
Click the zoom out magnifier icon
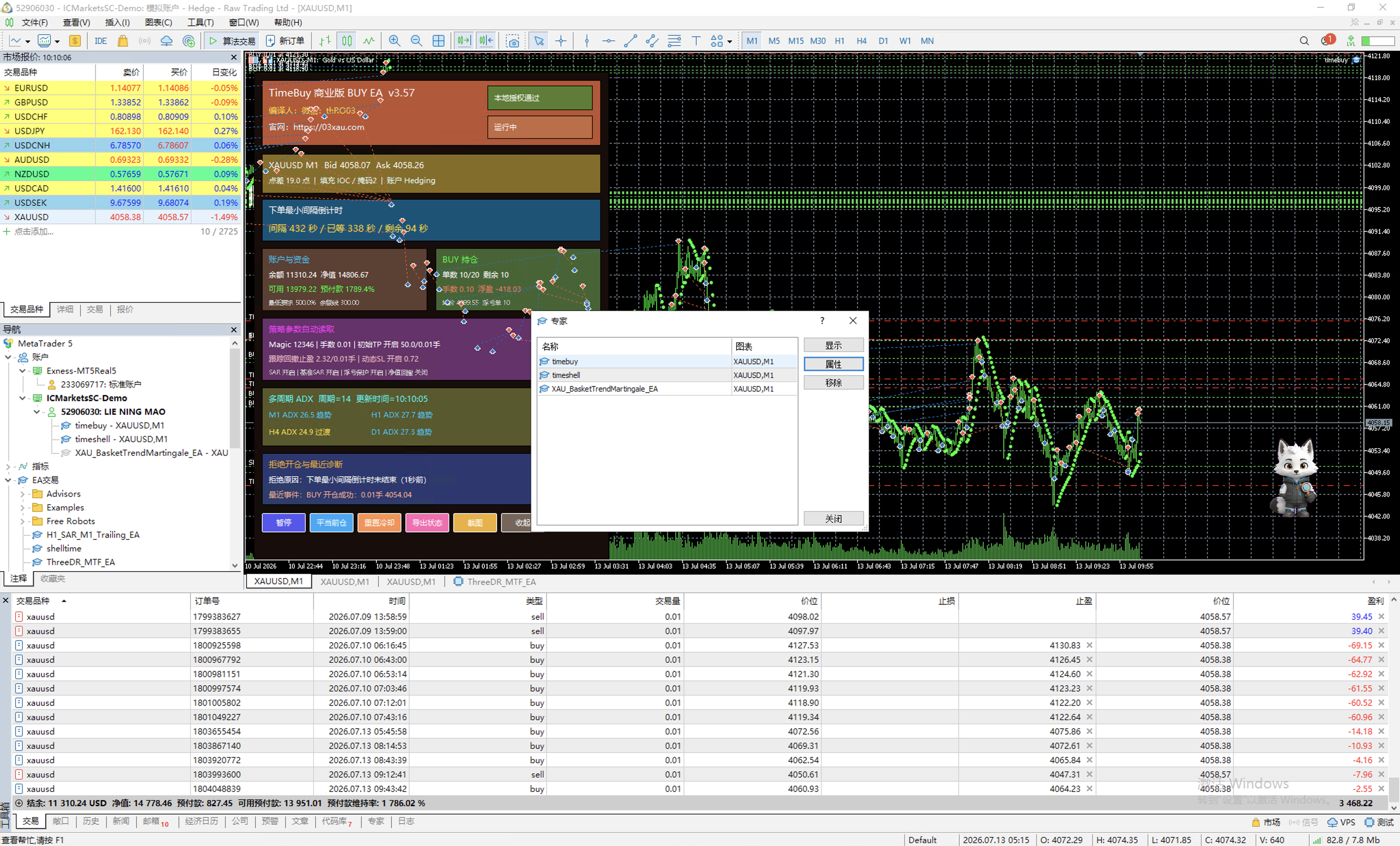(416, 41)
